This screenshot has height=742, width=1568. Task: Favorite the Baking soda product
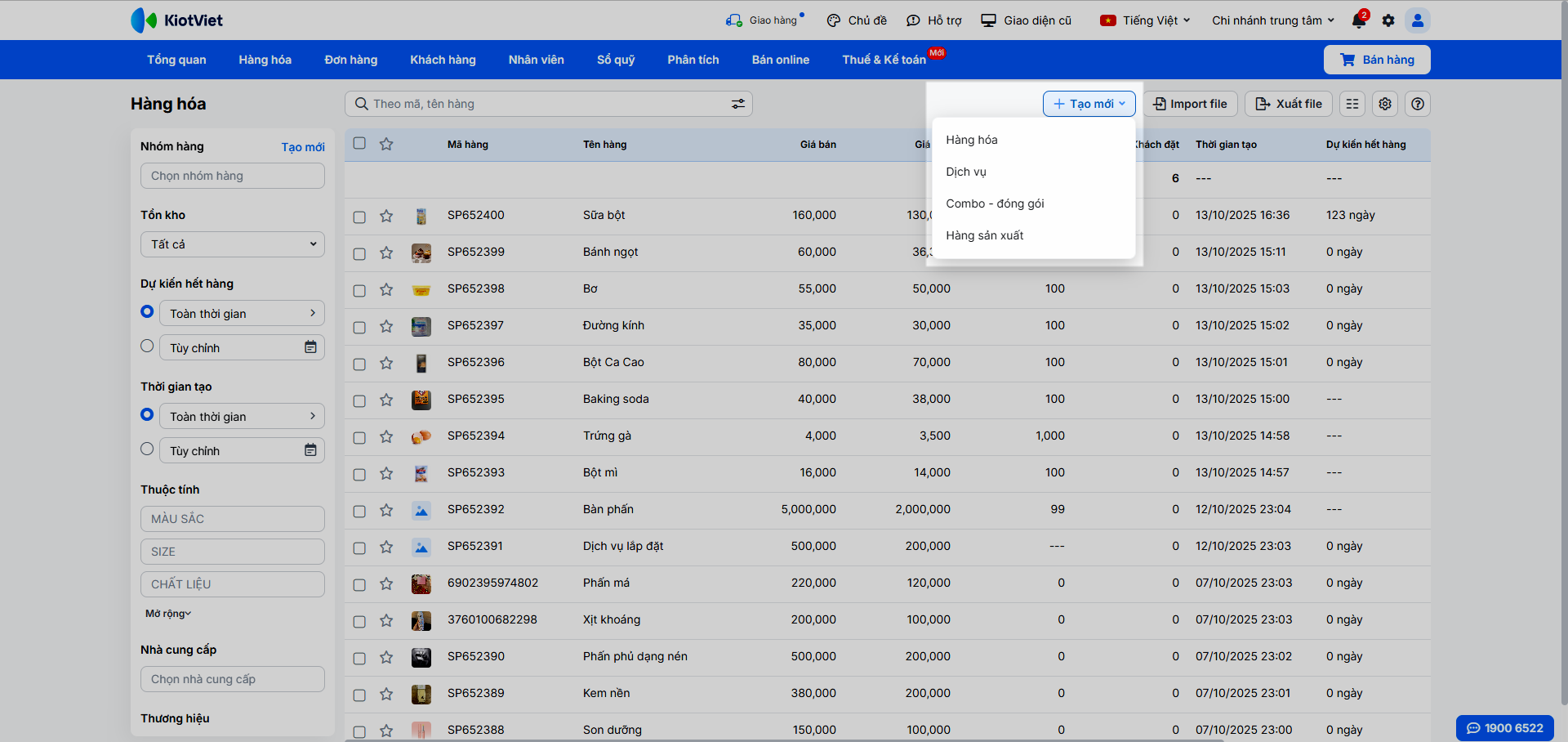coord(386,400)
